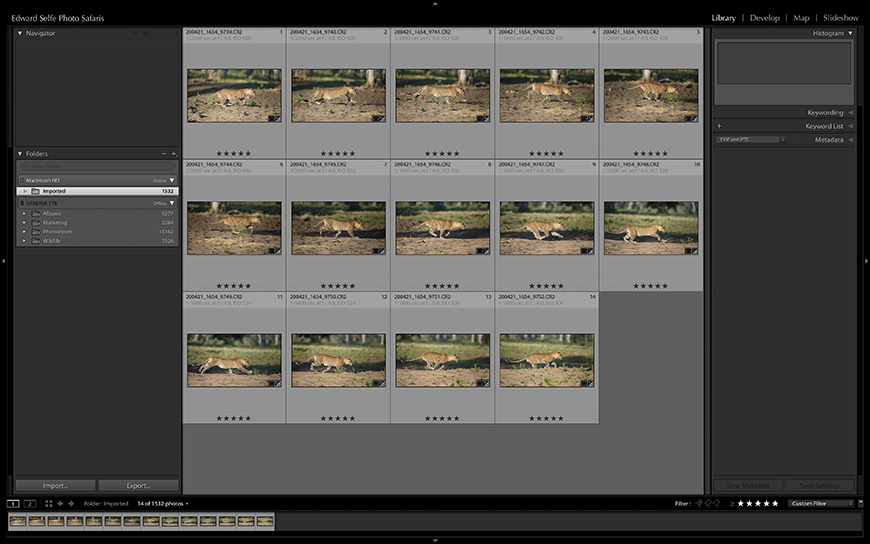870x544 pixels.
Task: Expand the Keywording panel
Action: point(850,113)
